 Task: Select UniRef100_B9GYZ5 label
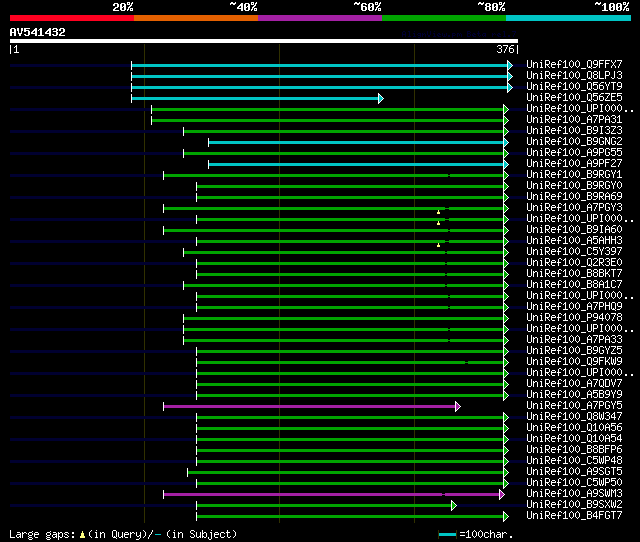pos(574,351)
